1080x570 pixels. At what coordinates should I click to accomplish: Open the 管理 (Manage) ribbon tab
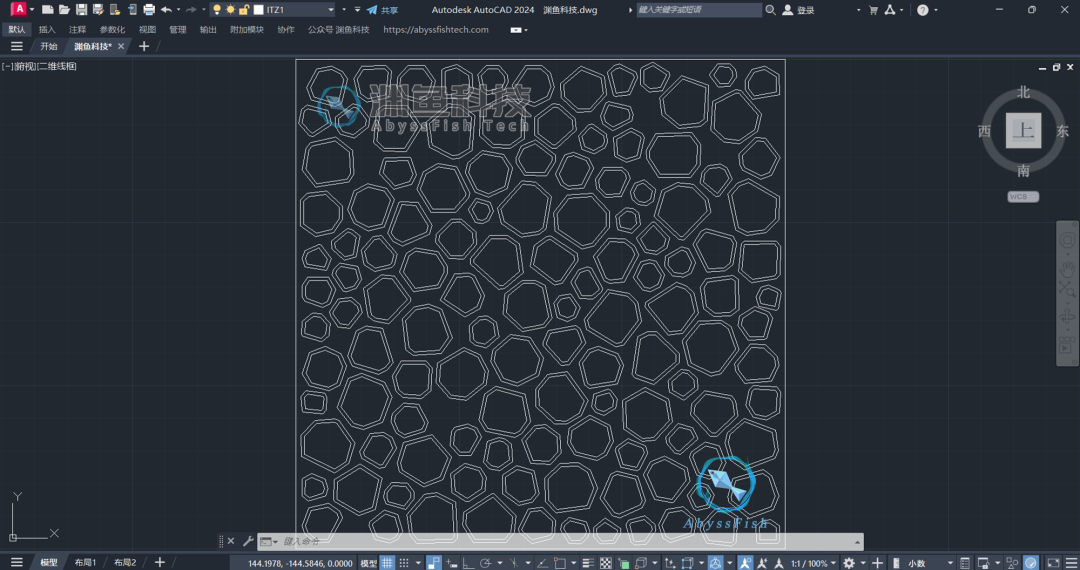click(x=178, y=30)
